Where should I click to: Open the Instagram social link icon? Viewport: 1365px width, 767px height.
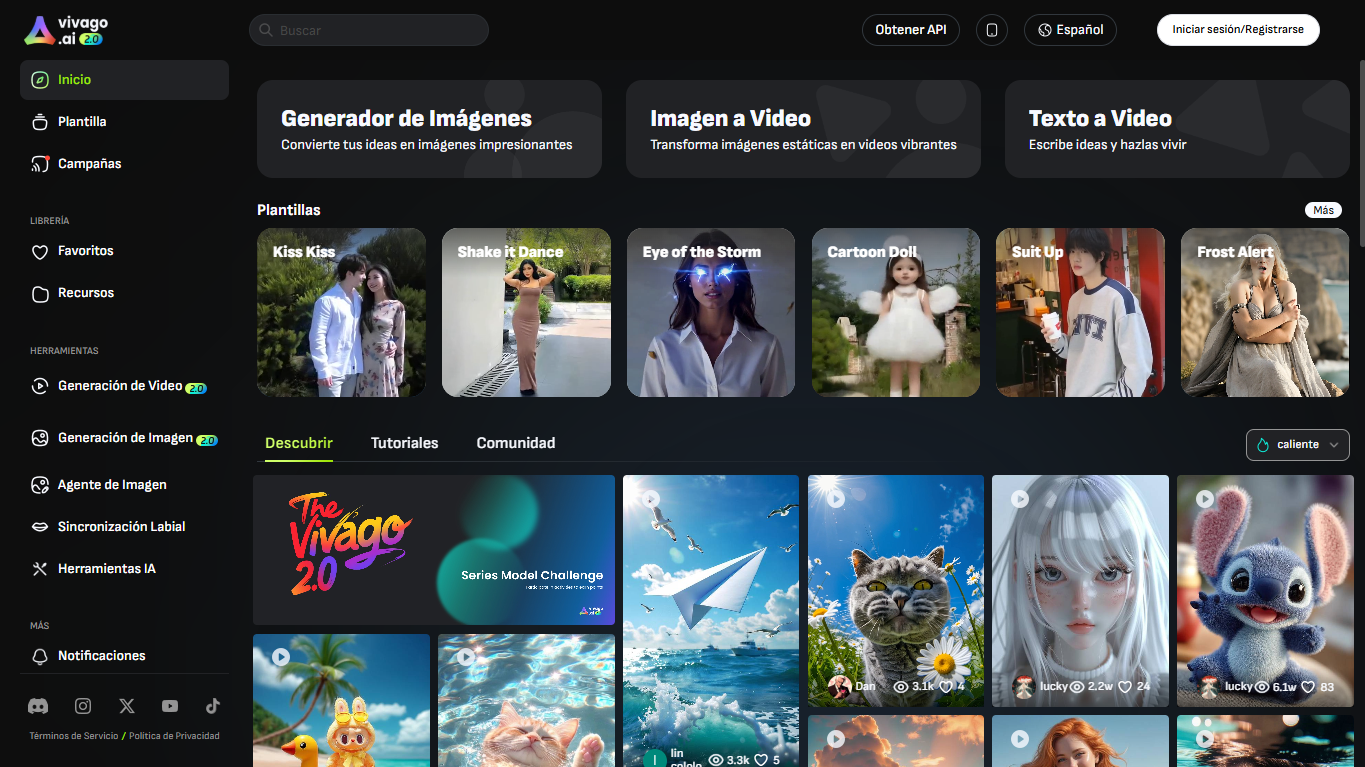(x=83, y=706)
